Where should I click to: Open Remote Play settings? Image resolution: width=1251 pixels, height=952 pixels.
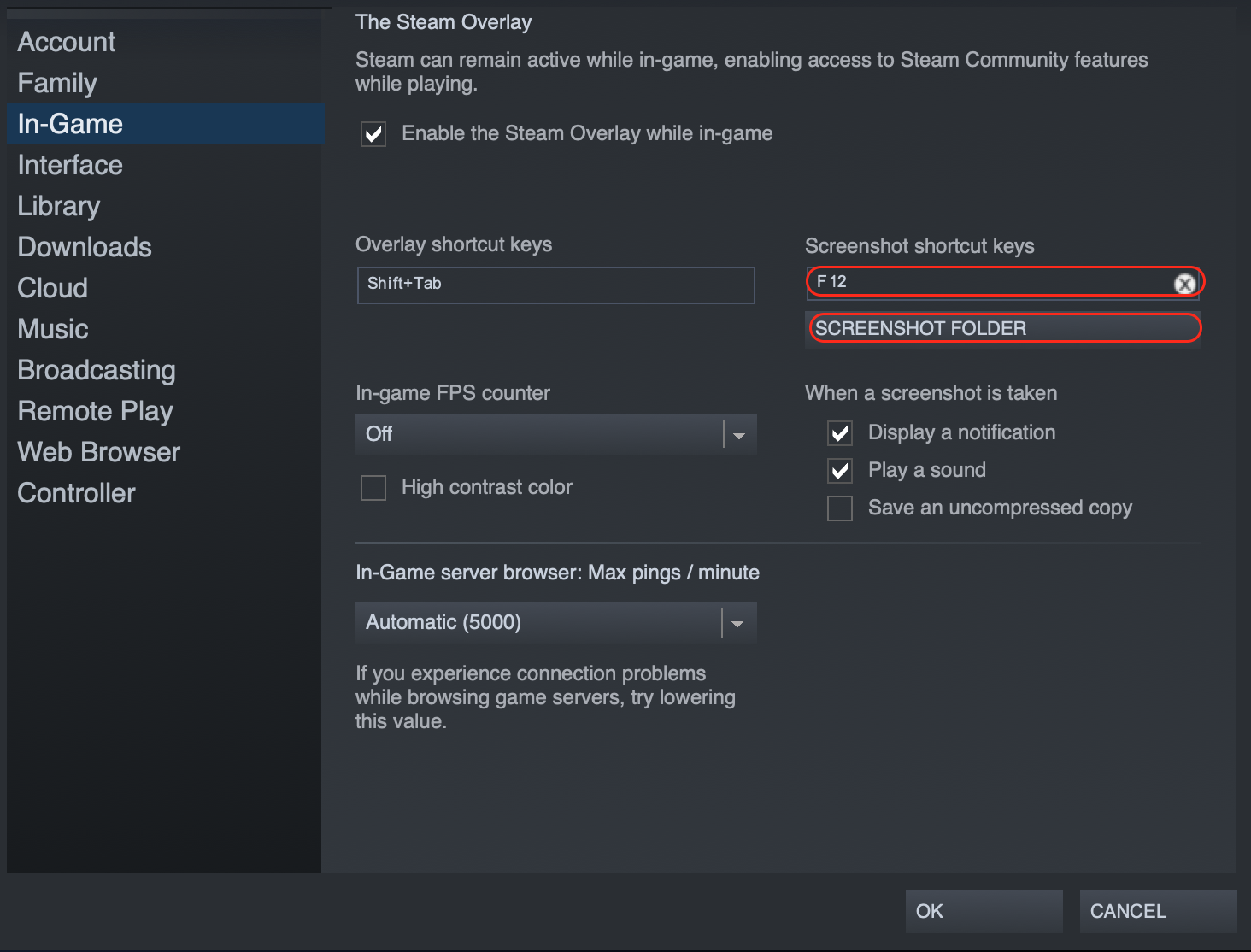coord(165,411)
